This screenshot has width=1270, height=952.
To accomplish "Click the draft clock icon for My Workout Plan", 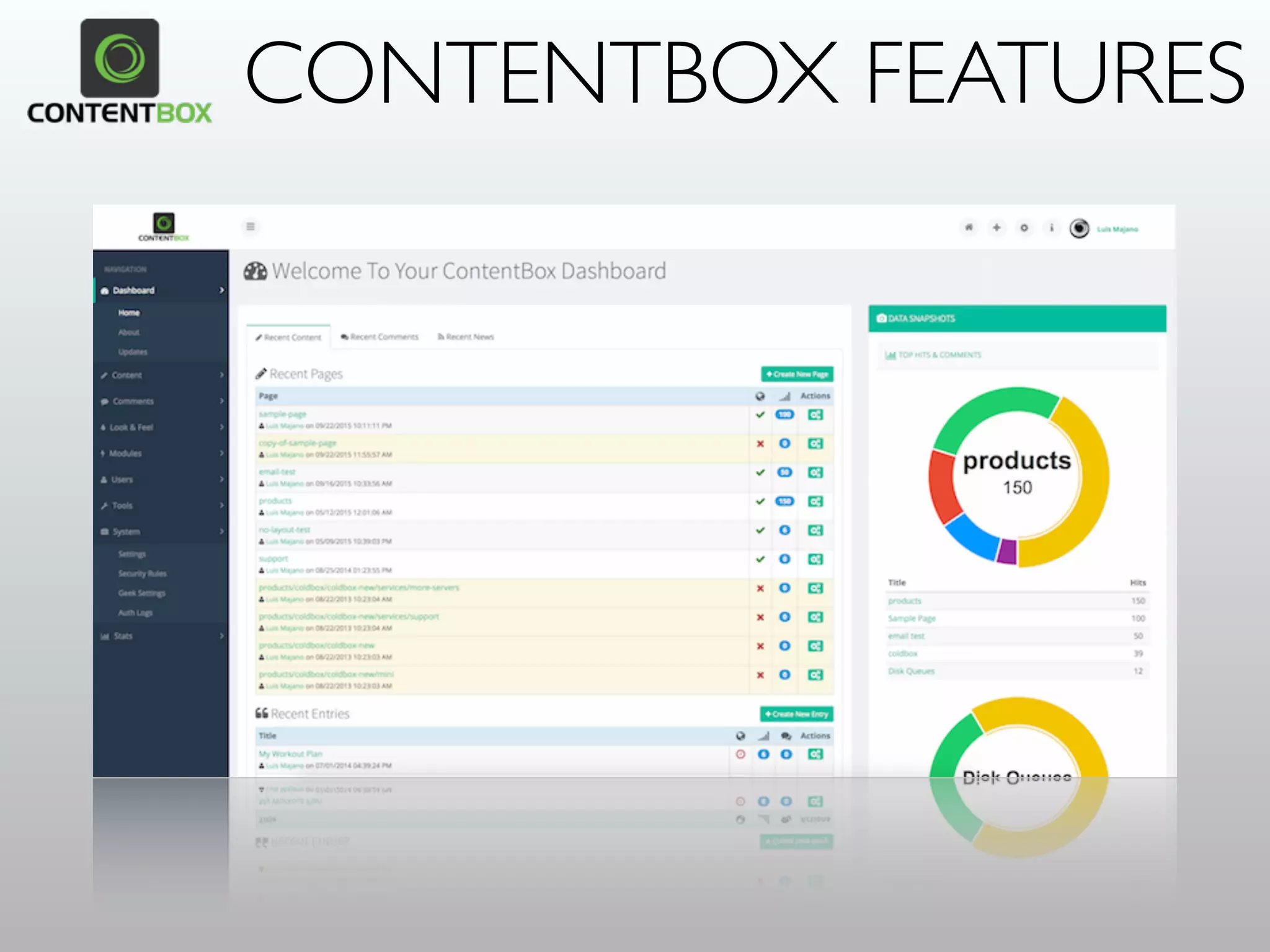I will 740,754.
